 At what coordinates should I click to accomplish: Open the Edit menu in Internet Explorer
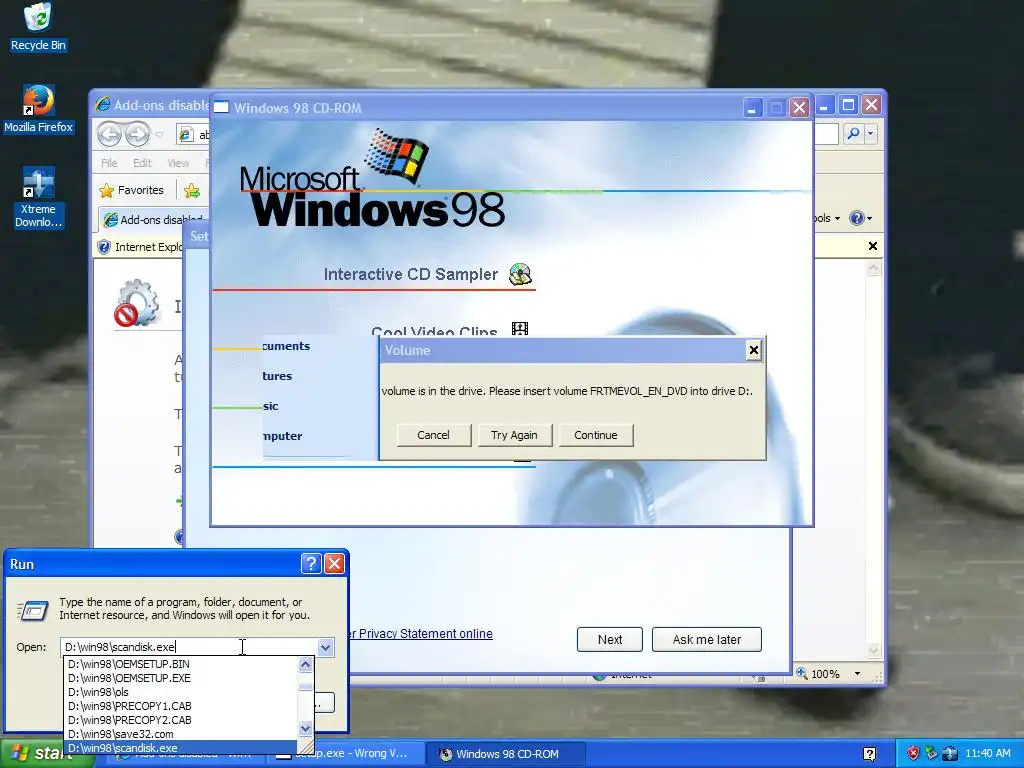pos(142,163)
